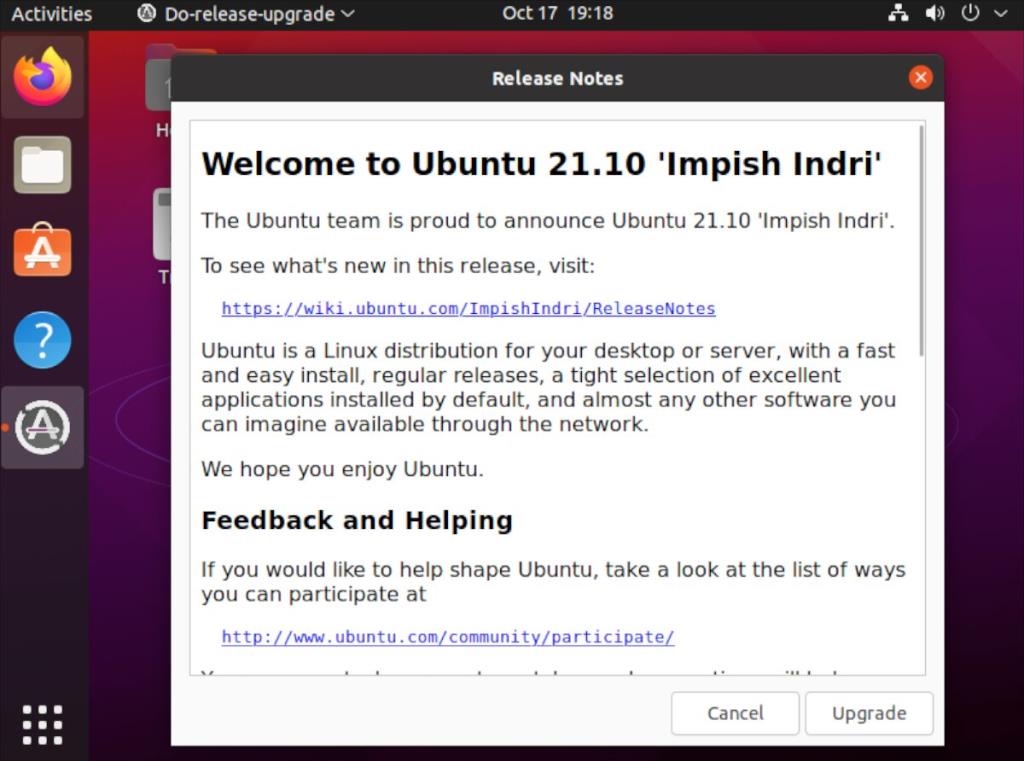This screenshot has height=761, width=1024.
Task: Open the system menu via the top-right chevron
Action: click(x=1000, y=13)
